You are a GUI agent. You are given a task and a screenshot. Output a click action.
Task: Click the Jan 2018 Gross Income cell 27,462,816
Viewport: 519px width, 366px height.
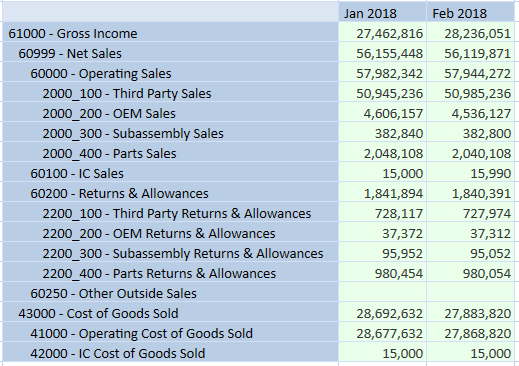[x=382, y=32]
